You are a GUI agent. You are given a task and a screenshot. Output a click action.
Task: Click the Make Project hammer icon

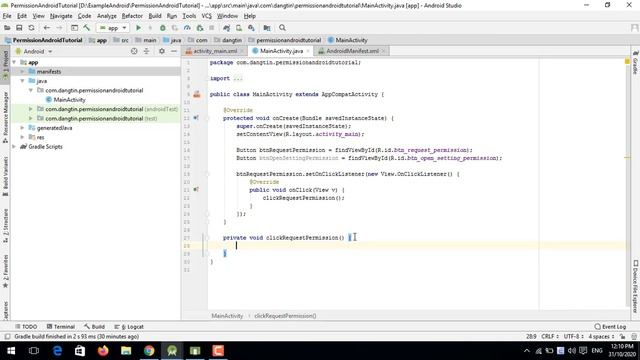[x=87, y=28]
